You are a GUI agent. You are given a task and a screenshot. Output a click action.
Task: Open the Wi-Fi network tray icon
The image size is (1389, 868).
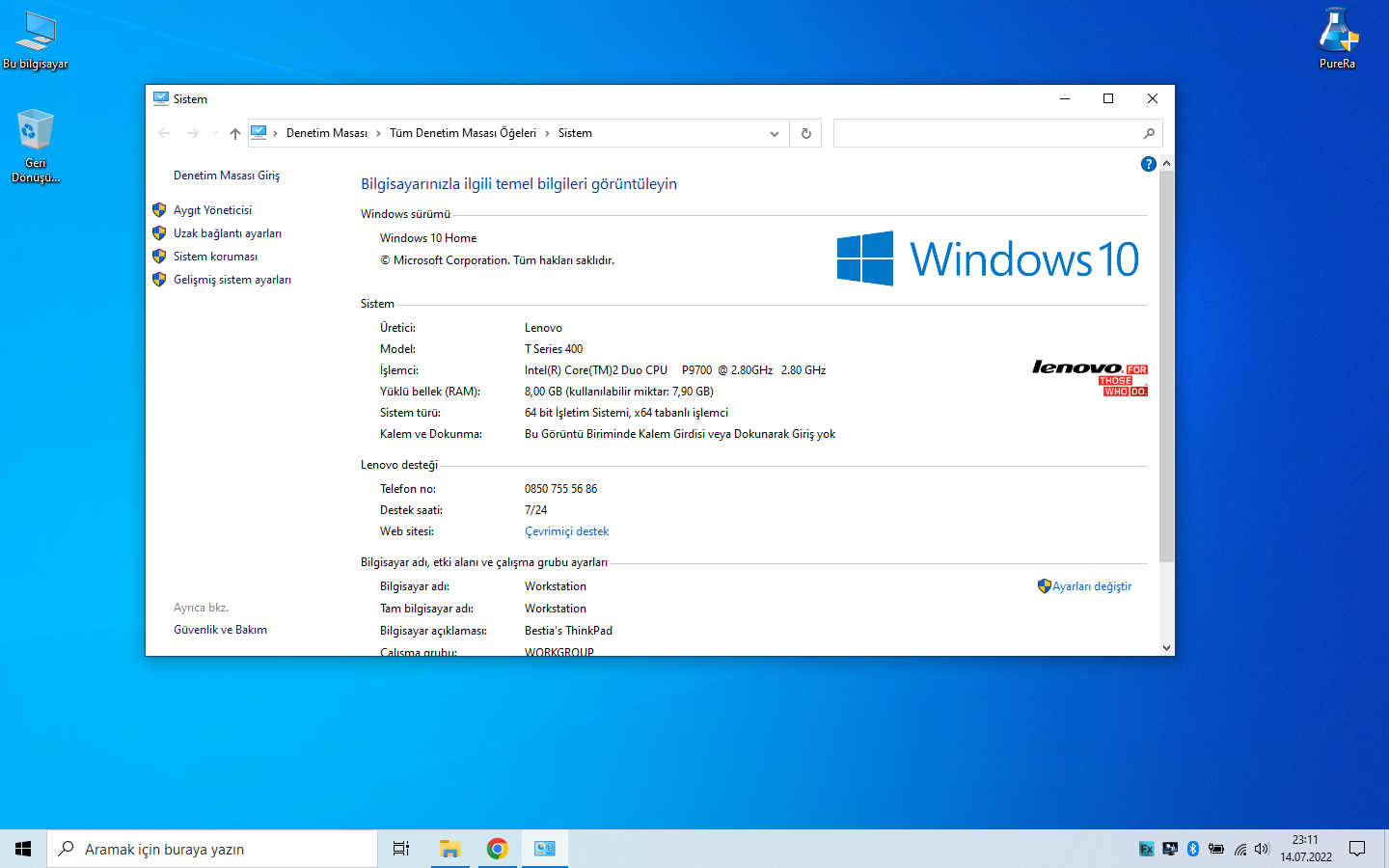click(1239, 849)
